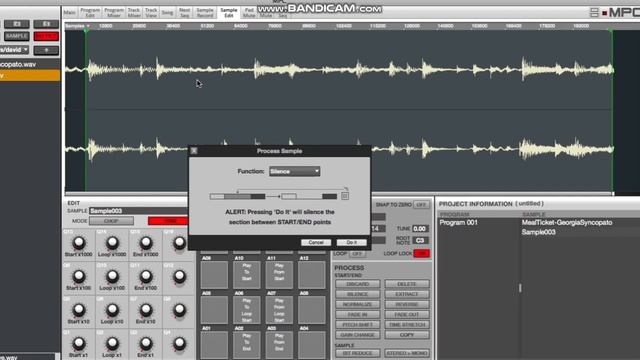Click the small icon beside the silence diagram
The image size is (640, 360).
tap(345, 196)
